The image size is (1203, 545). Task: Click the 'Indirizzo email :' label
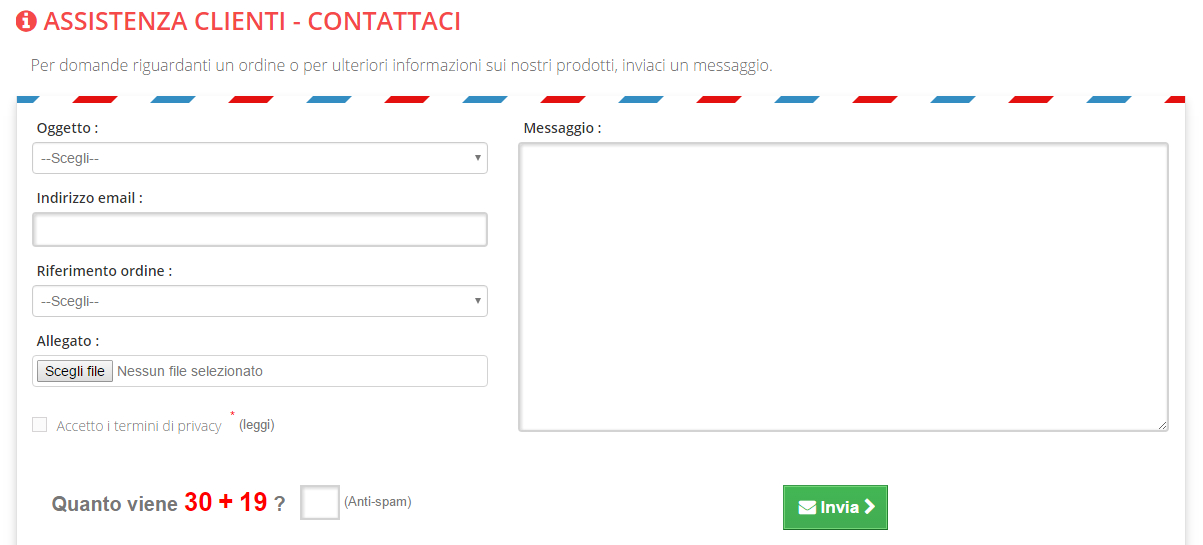tap(89, 198)
